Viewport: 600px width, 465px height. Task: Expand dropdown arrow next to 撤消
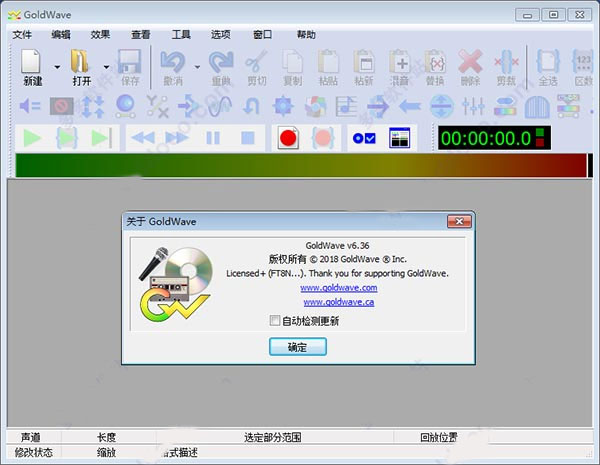tap(197, 67)
